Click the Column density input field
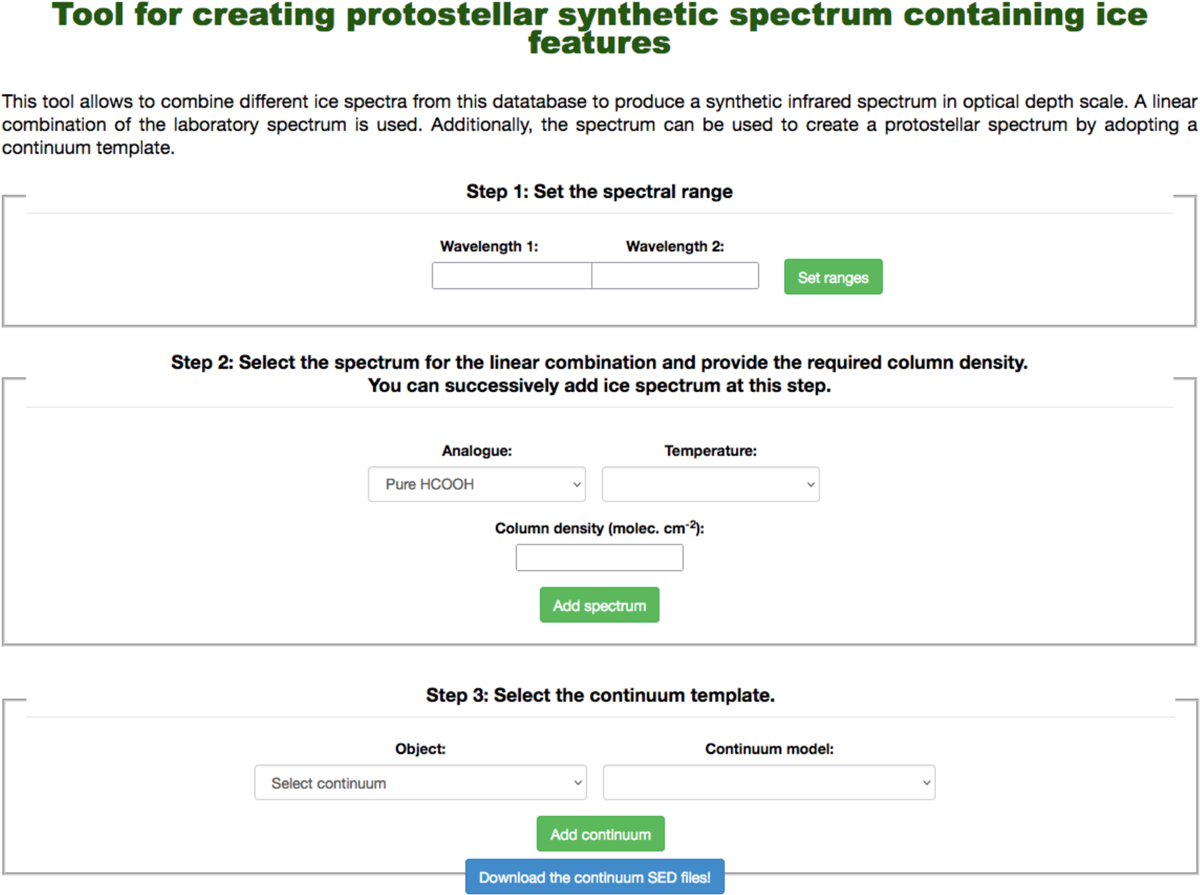 click(599, 558)
